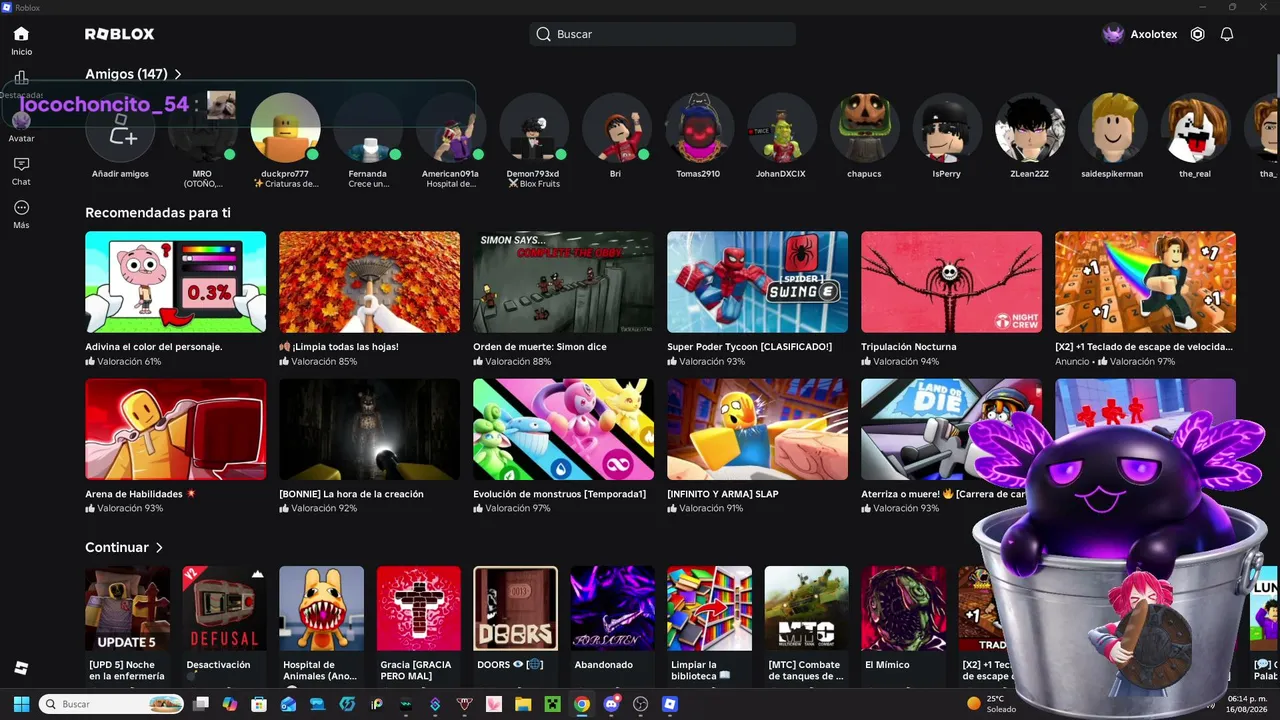Open 'Tripulación Nocturna' title
The height and width of the screenshot is (720, 1280).
coord(909,347)
